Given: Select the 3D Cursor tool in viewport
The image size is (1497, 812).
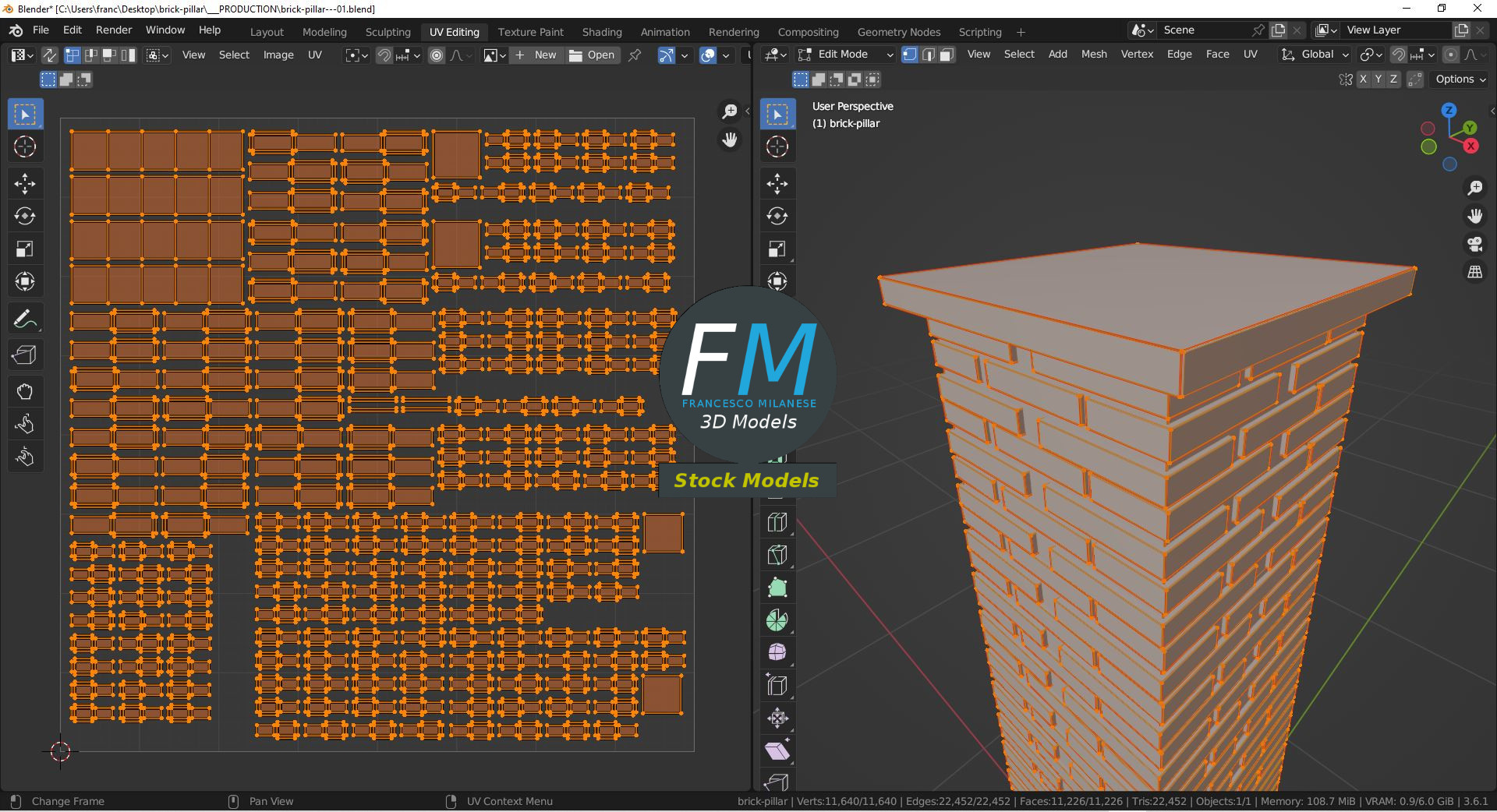Looking at the screenshot, I should [777, 147].
